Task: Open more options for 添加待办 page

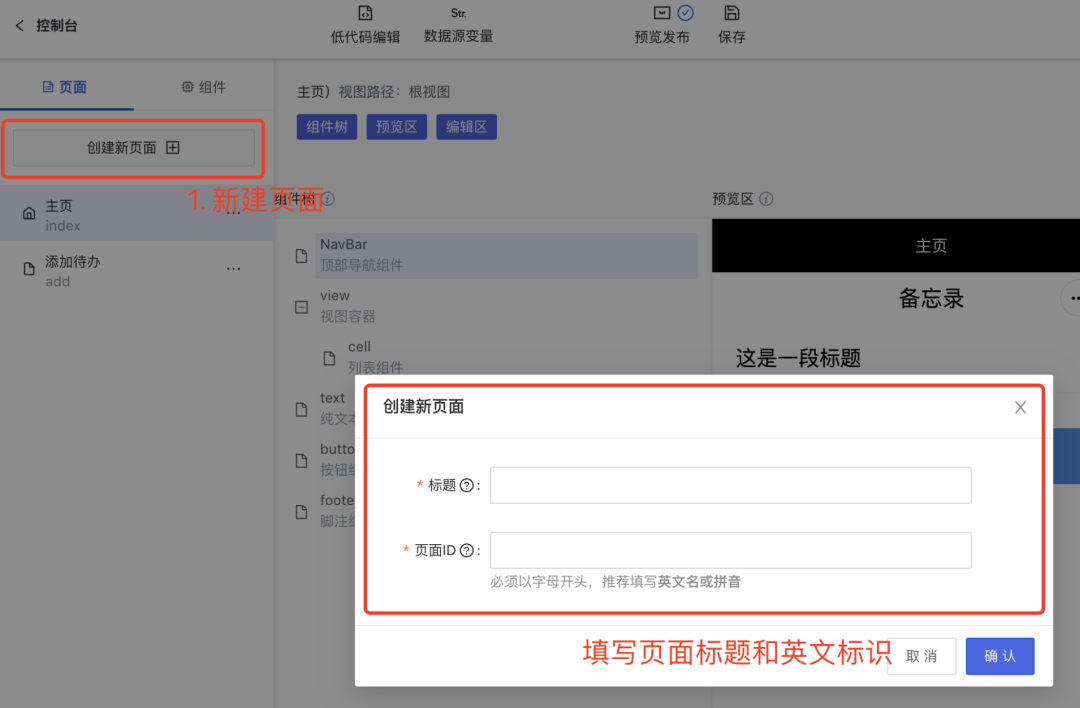Action: [233, 269]
